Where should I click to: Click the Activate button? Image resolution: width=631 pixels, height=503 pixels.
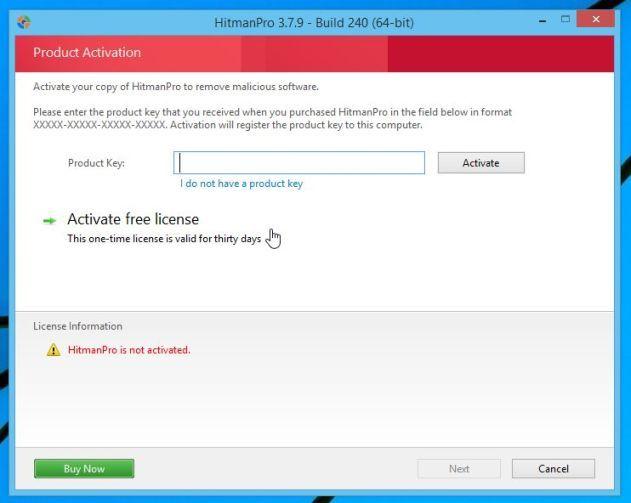[481, 163]
